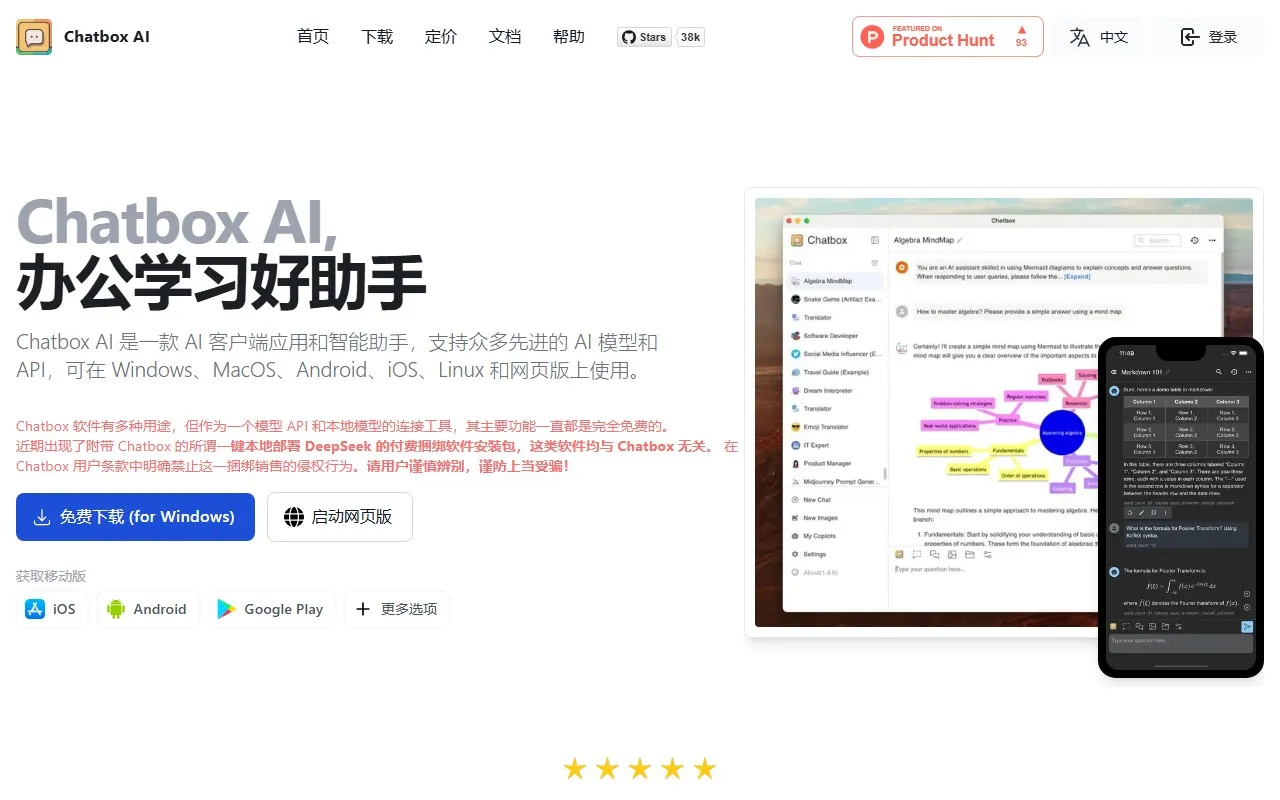
Task: Start a New Chat with the plus icon
Action: 795,499
